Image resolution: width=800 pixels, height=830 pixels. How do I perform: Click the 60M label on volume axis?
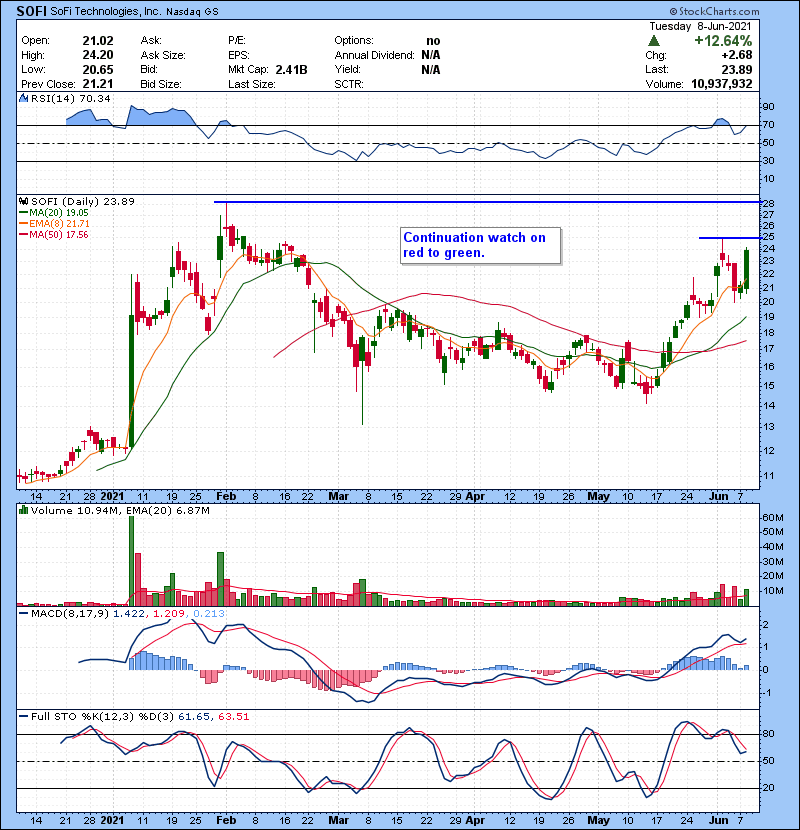772,518
